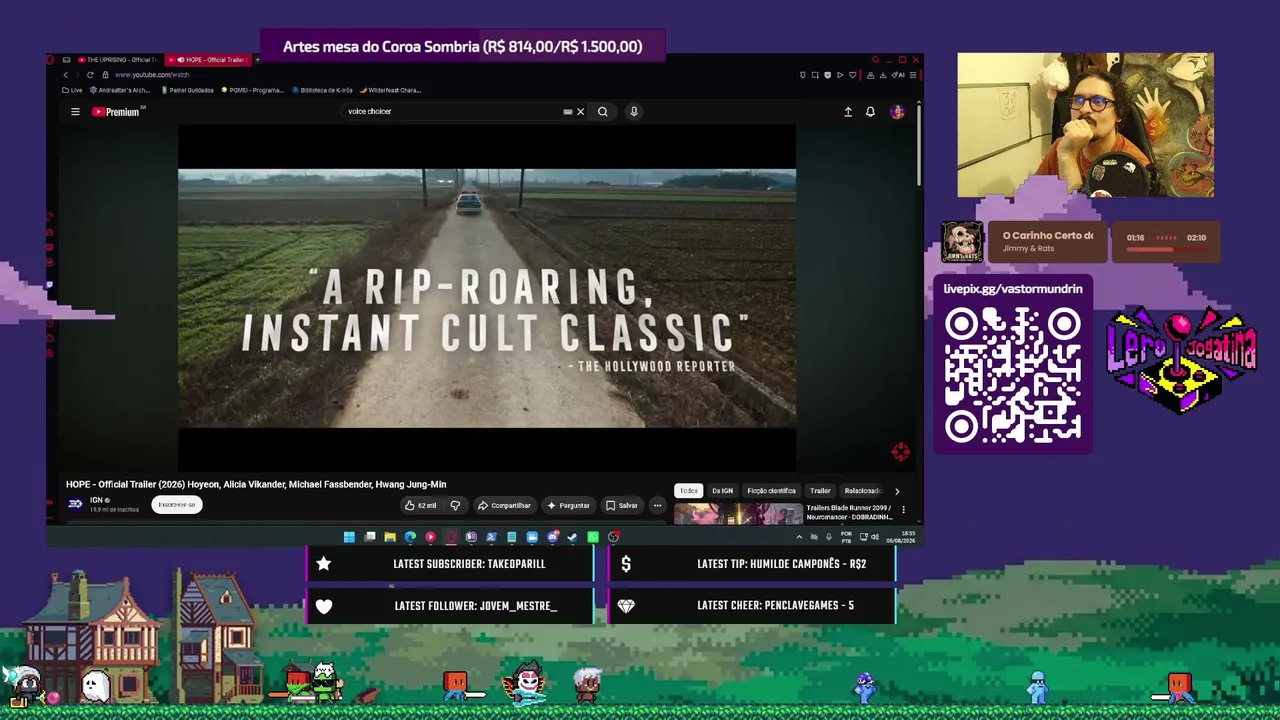Like the HOPE trailer video (62 mil)

[x=420, y=506]
